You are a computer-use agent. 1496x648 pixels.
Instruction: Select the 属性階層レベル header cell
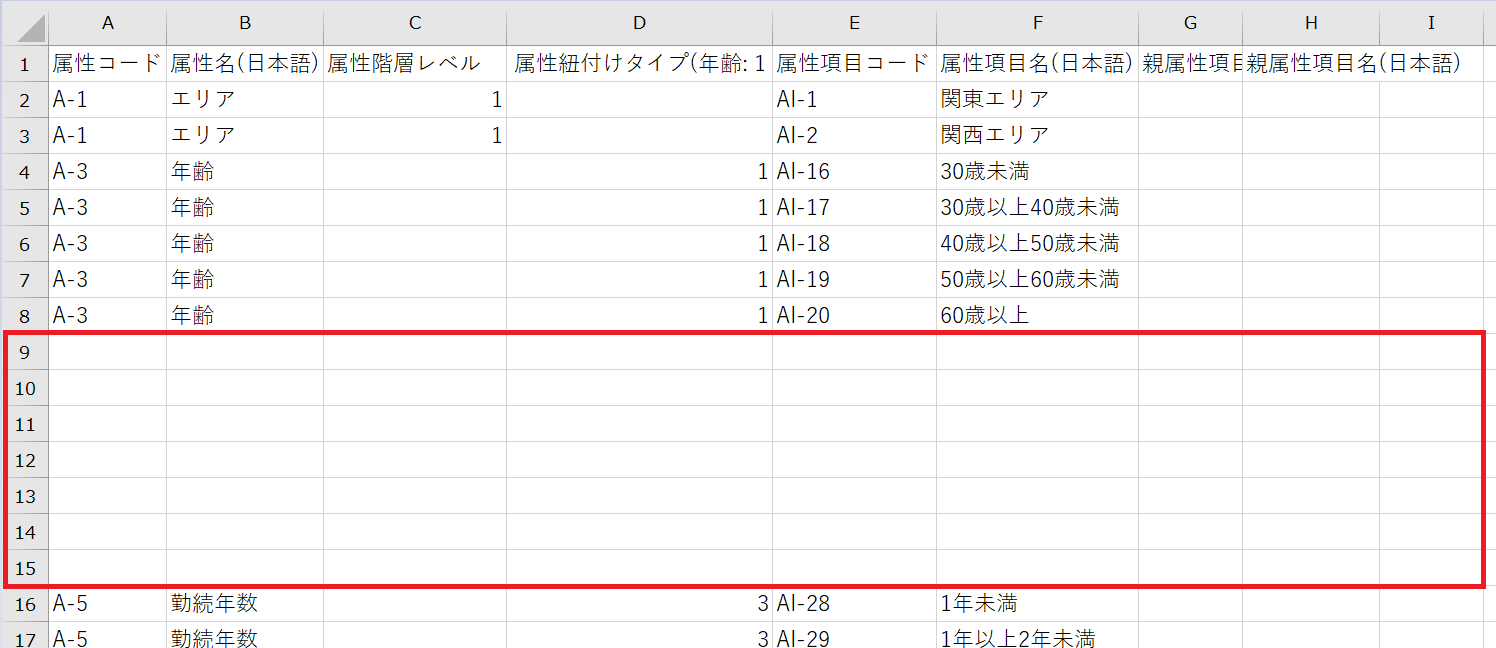(x=414, y=64)
